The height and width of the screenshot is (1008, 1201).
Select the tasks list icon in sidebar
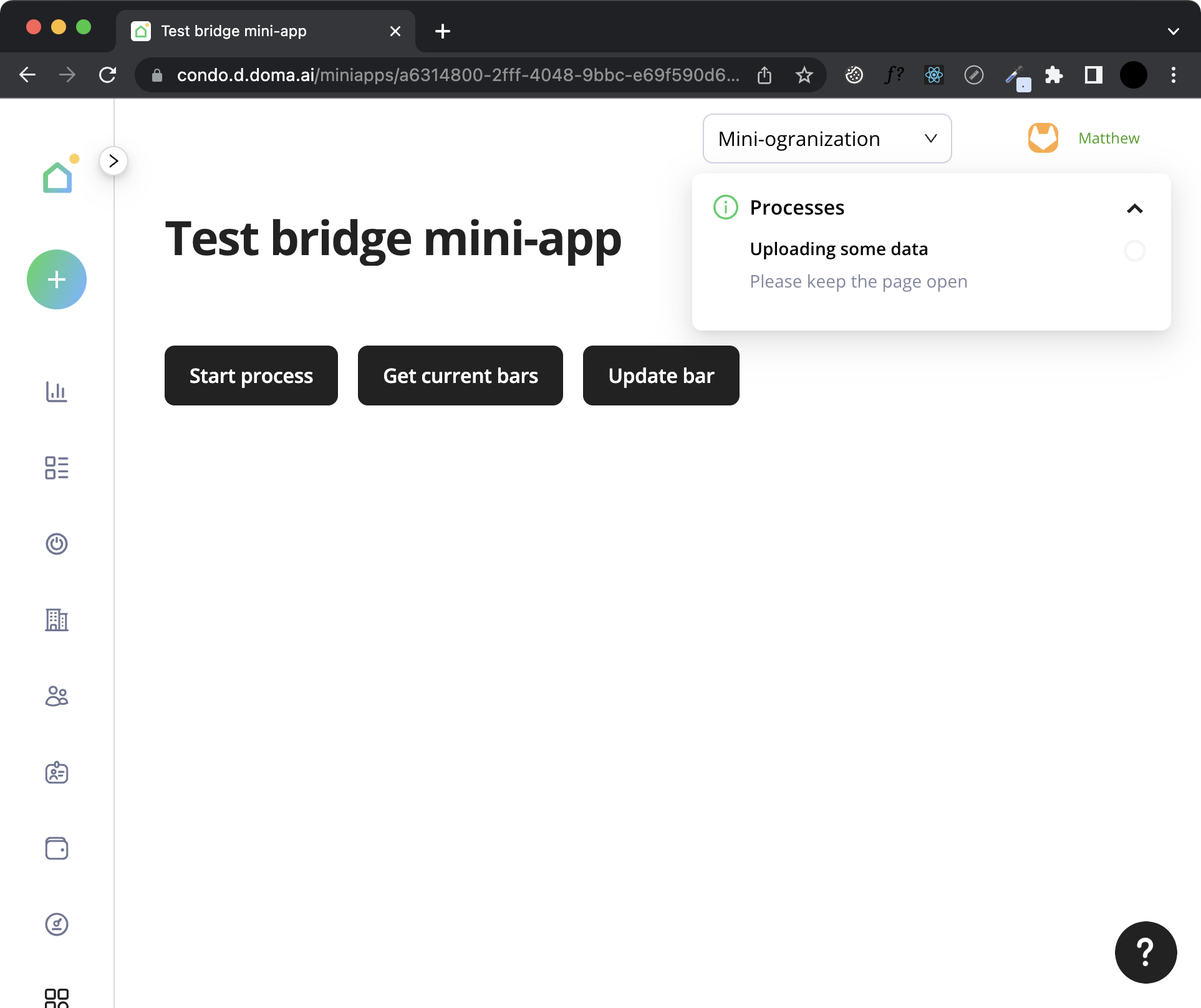(x=57, y=468)
